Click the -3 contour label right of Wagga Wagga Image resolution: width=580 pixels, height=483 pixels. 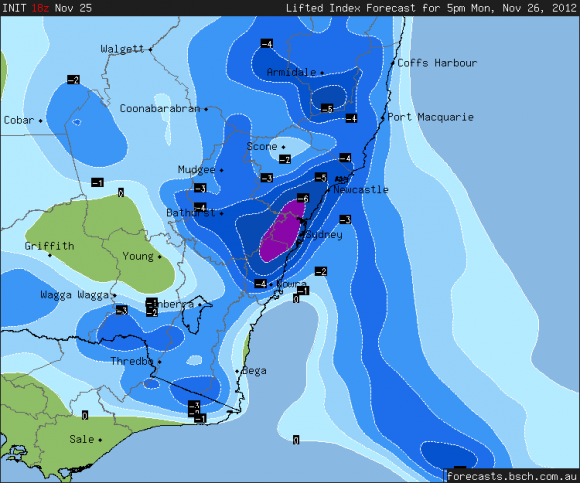(x=122, y=310)
